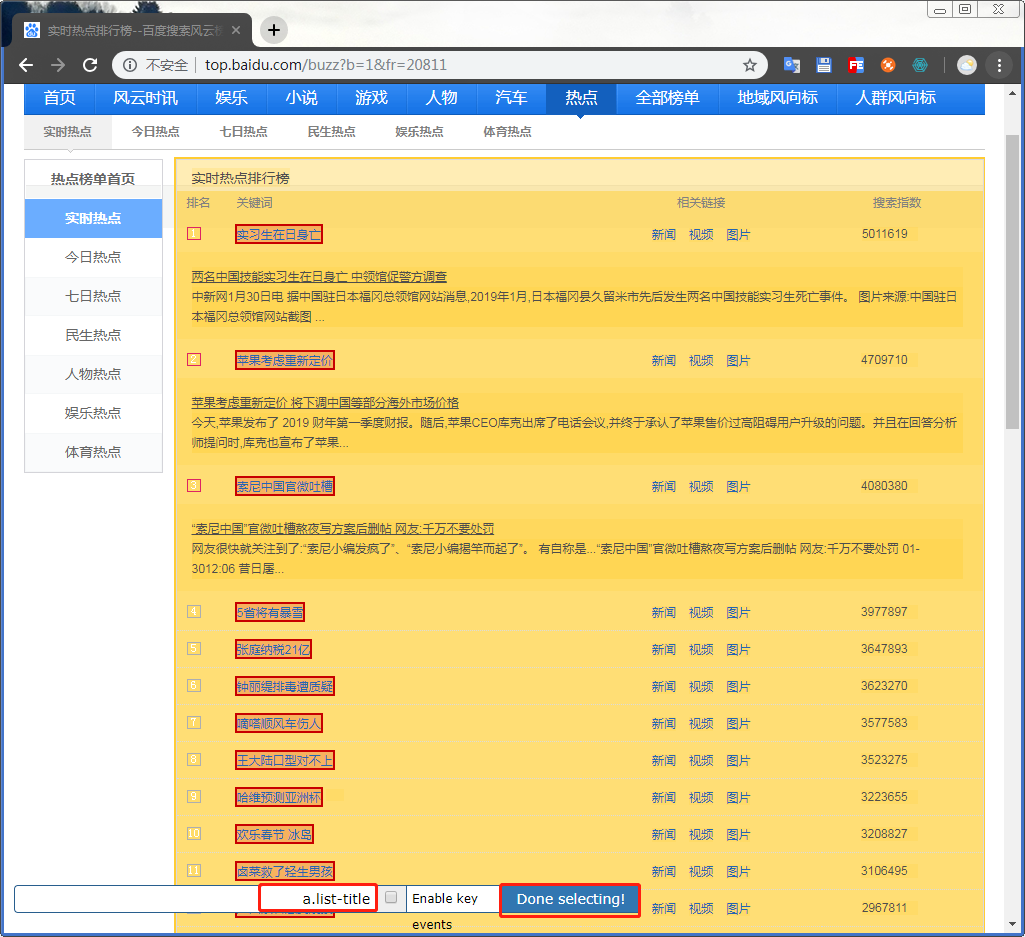
Task: Open the 游戏 nav item
Action: [x=371, y=98]
